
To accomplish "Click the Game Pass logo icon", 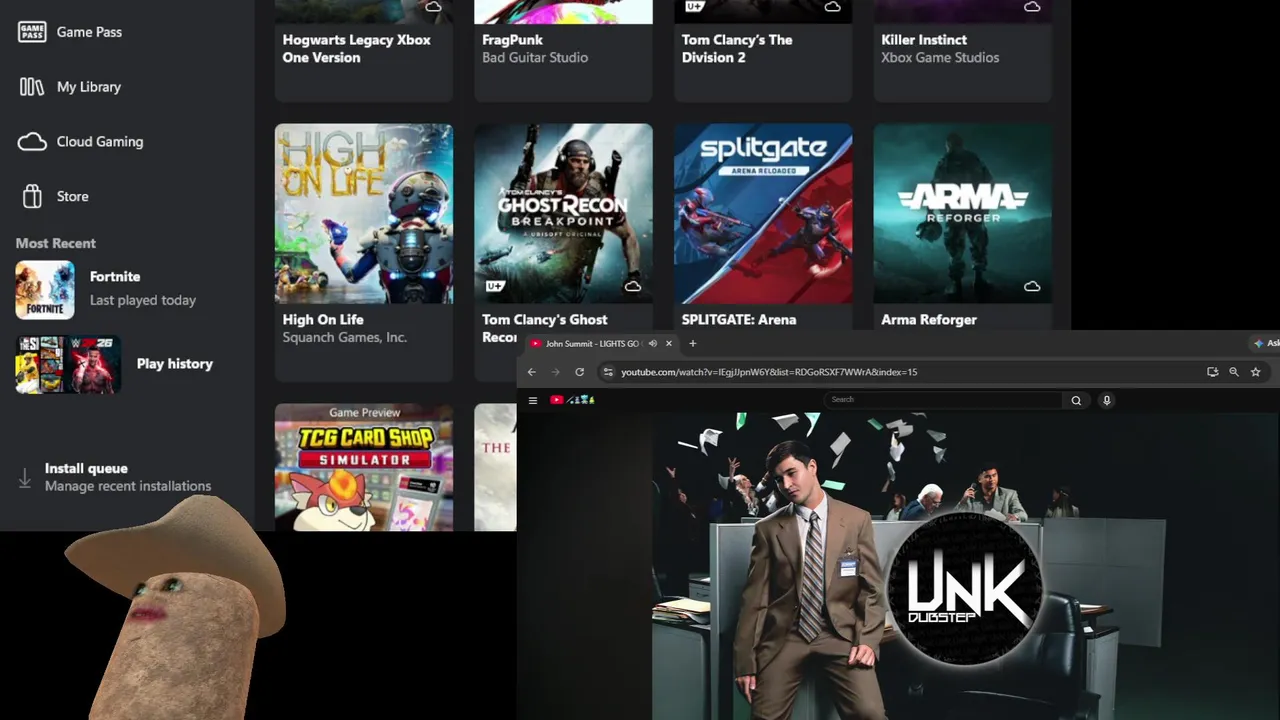I will tap(32, 32).
